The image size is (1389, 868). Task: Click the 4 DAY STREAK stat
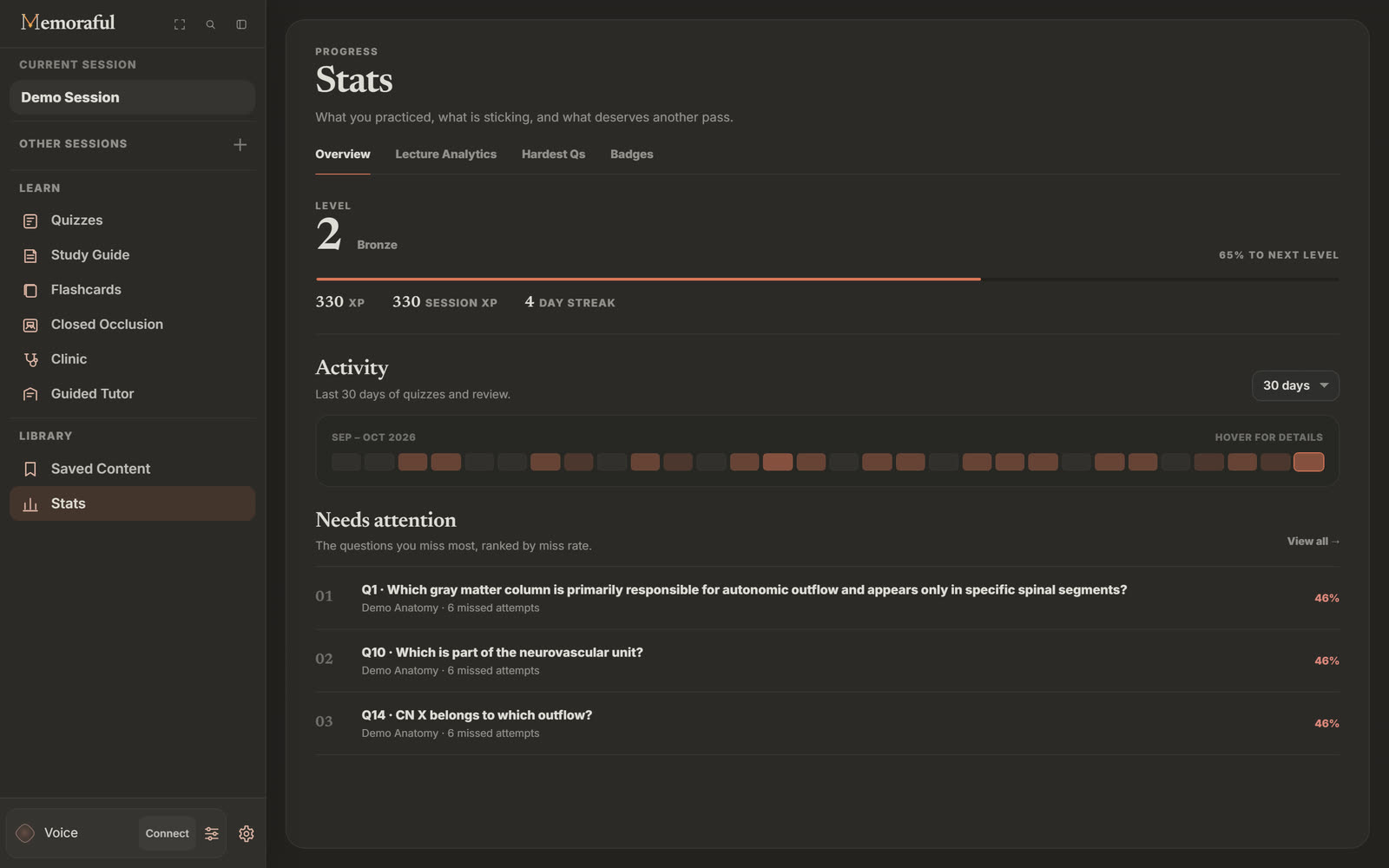[x=569, y=302]
